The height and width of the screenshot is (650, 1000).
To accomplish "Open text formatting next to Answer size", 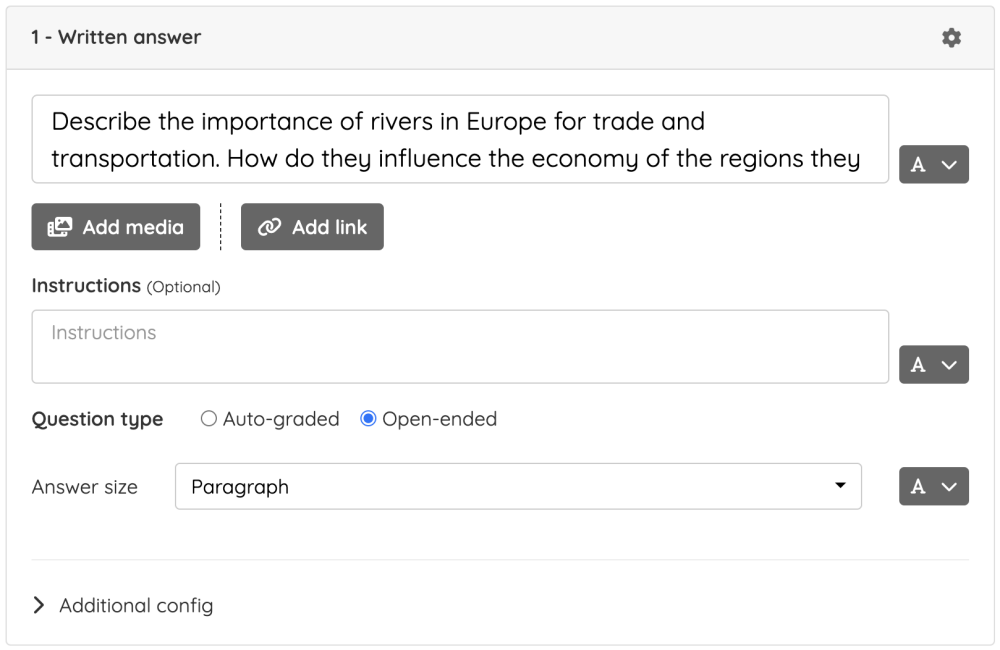I will click(x=933, y=486).
